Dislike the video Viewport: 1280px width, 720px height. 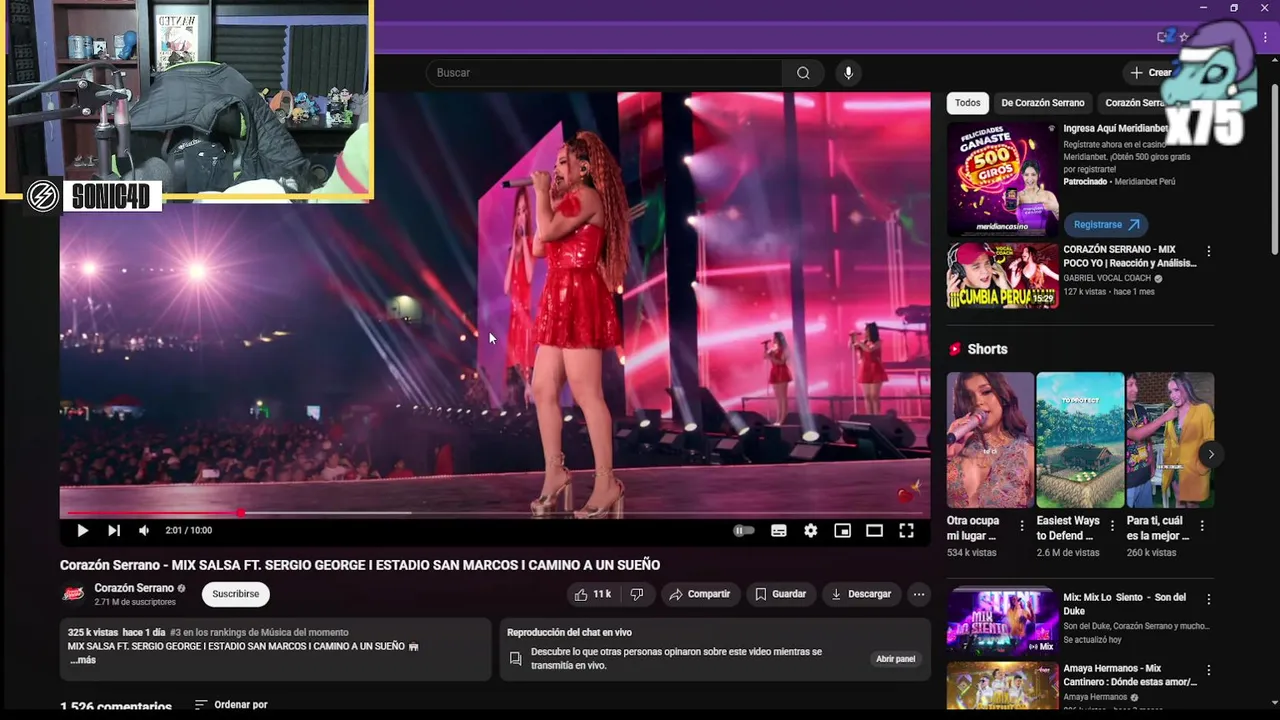pos(637,594)
